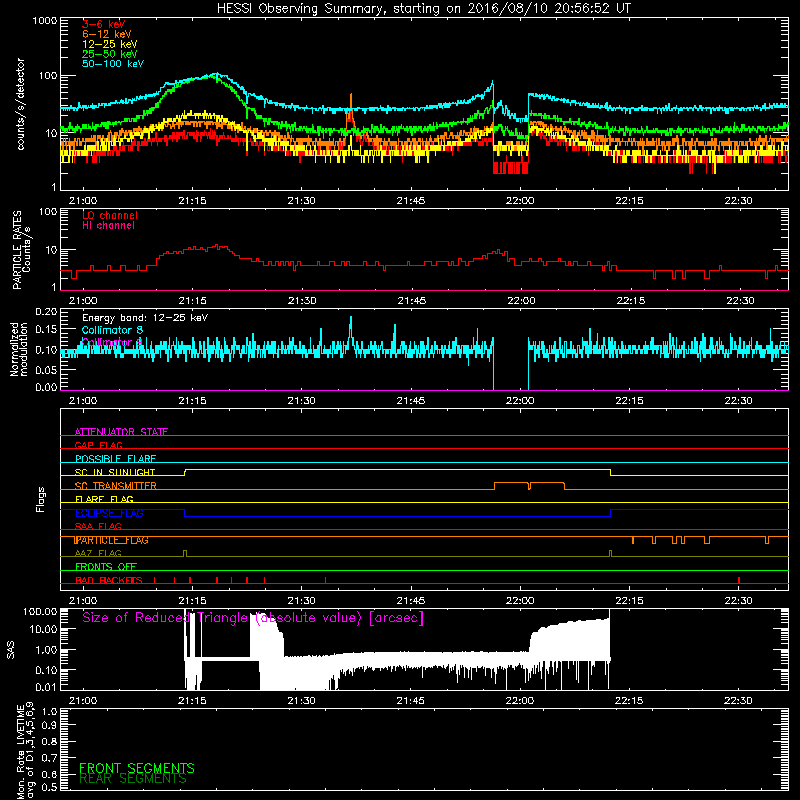Click the '22:00' time label under particle rates panel

tap(521, 301)
